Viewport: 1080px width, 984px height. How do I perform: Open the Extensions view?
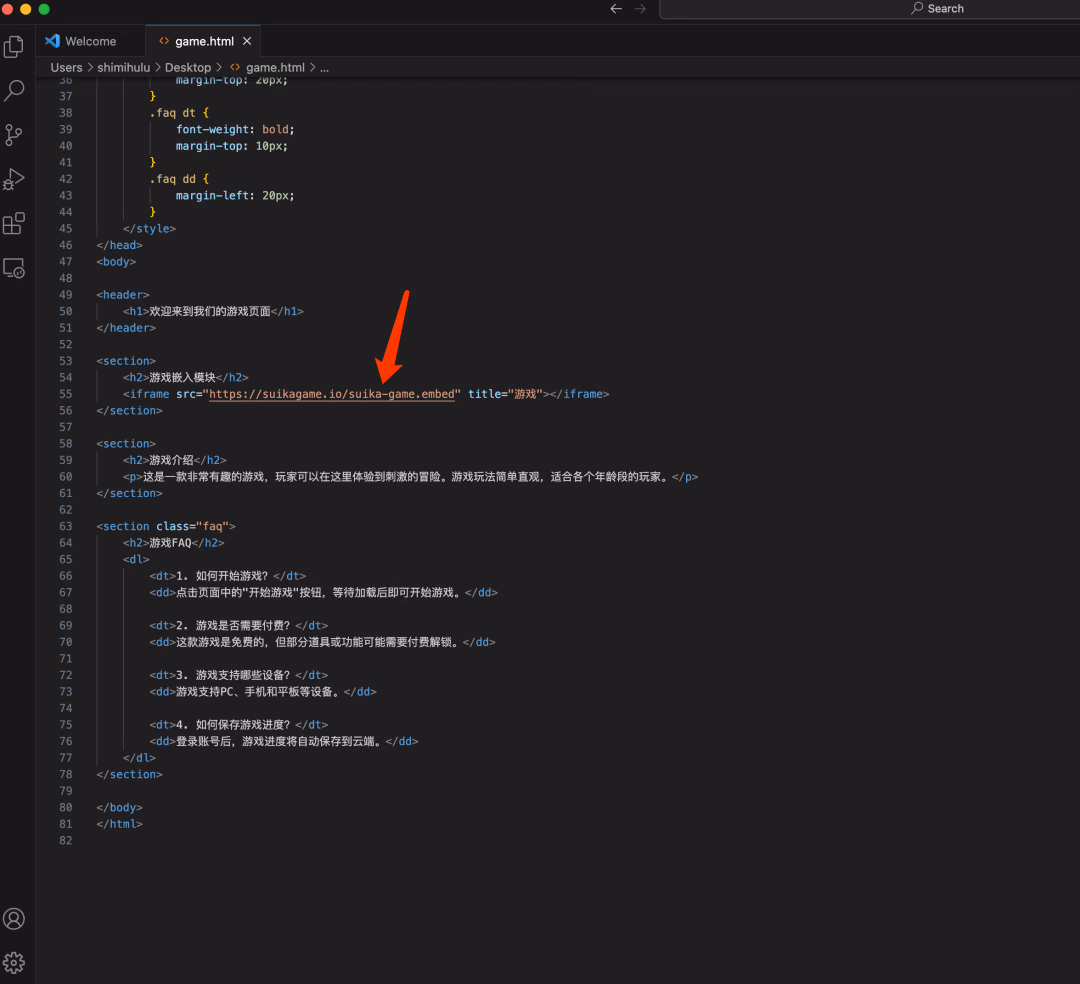14,223
